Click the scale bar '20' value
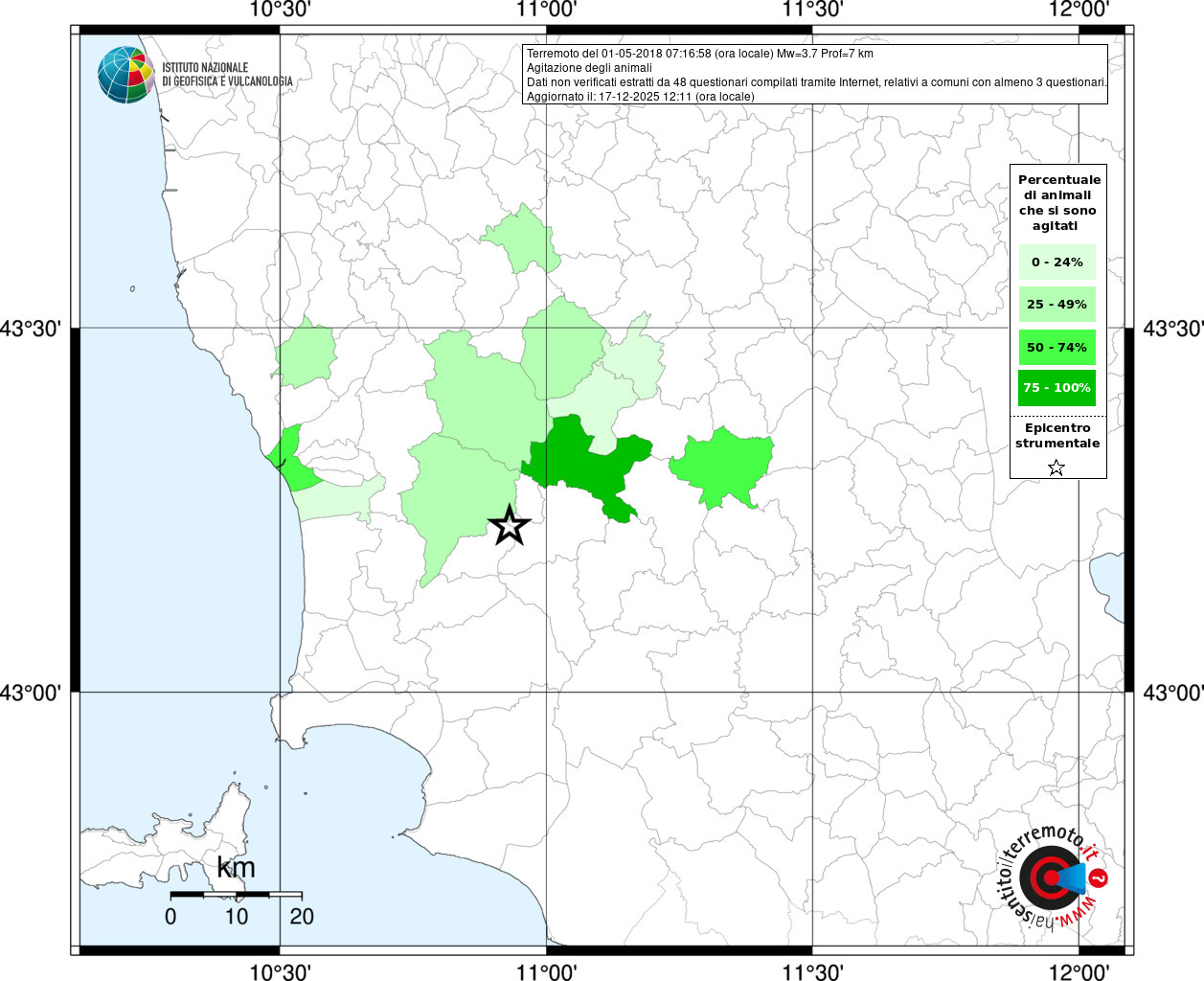Image resolution: width=1204 pixels, height=981 pixels. coord(302,917)
